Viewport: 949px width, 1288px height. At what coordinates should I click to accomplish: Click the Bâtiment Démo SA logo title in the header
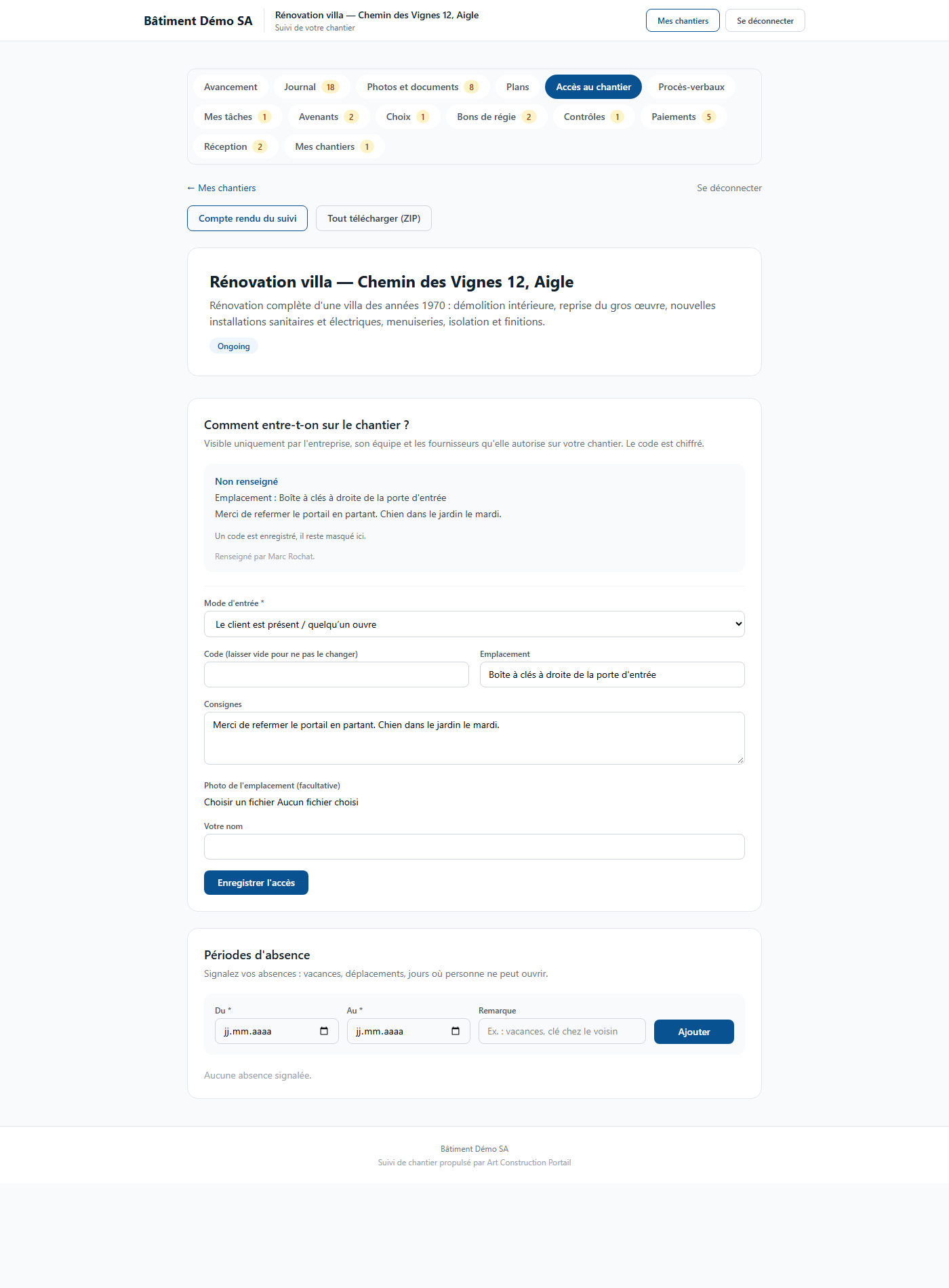click(198, 20)
